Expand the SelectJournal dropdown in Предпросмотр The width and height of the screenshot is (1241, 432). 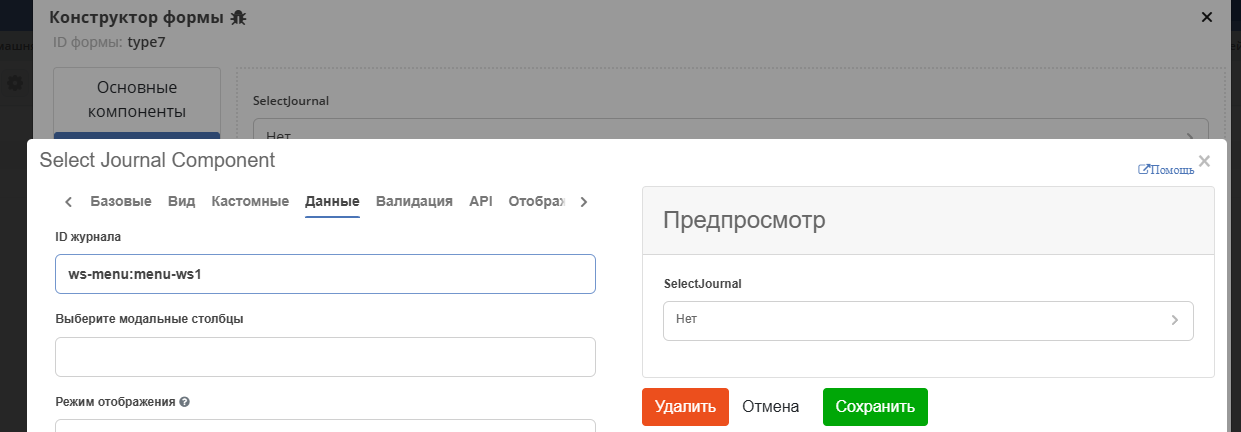pyautogui.click(x=927, y=321)
